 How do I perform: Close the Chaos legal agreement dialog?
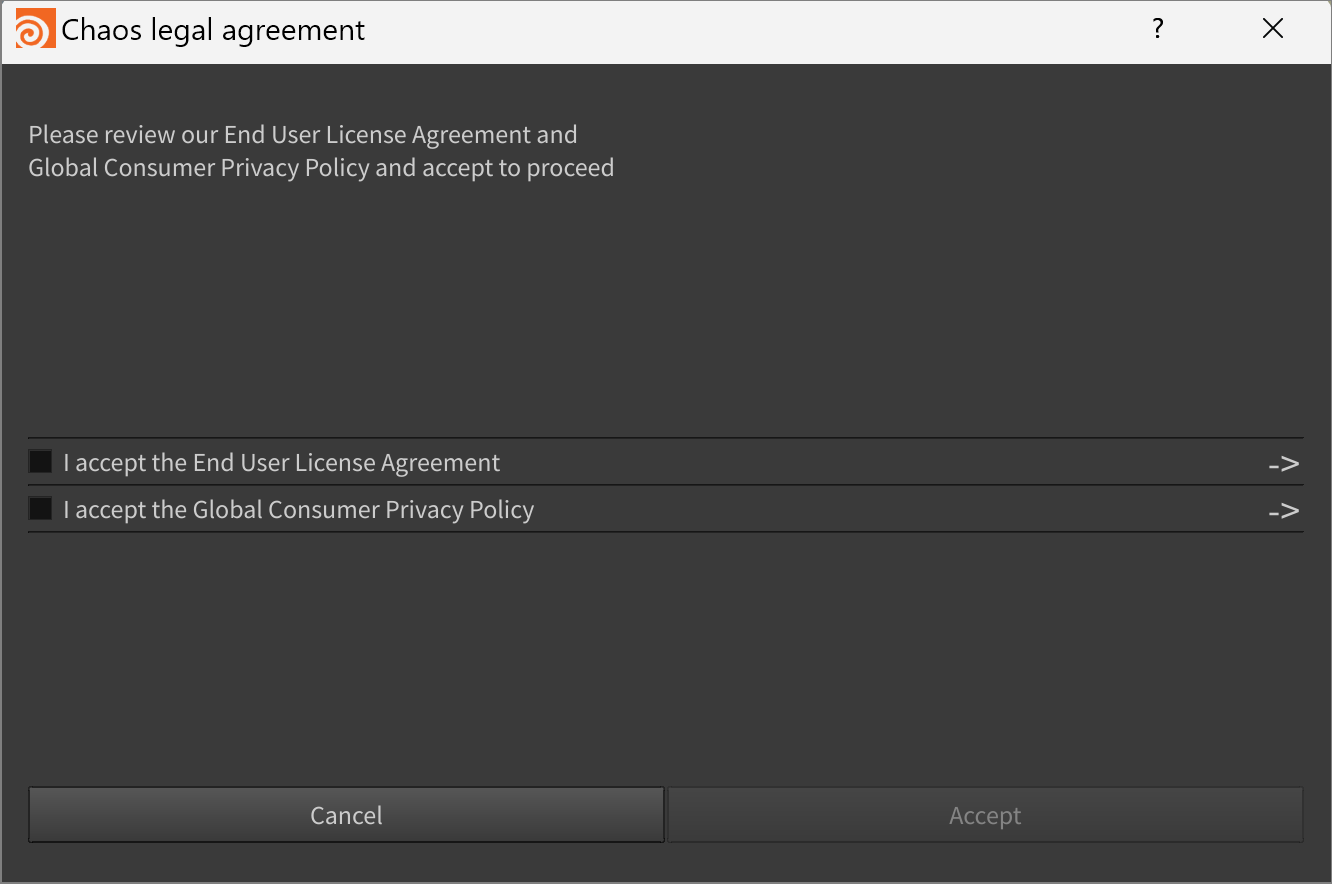(x=1272, y=29)
